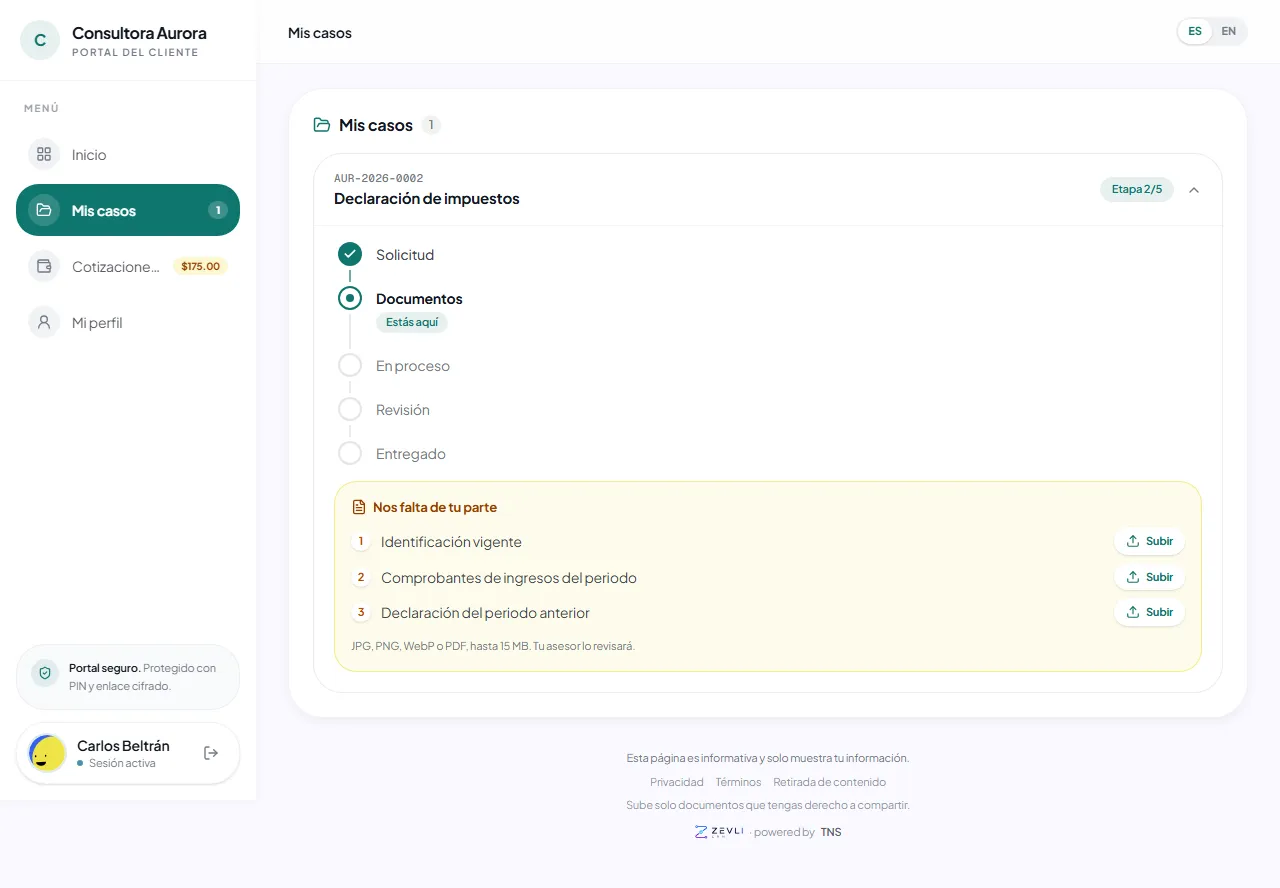Open the Mi perfil menu item
The image size is (1280, 888).
coord(128,322)
